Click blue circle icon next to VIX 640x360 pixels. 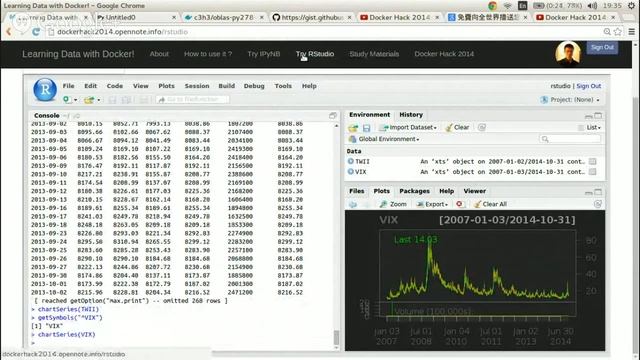click(x=351, y=172)
